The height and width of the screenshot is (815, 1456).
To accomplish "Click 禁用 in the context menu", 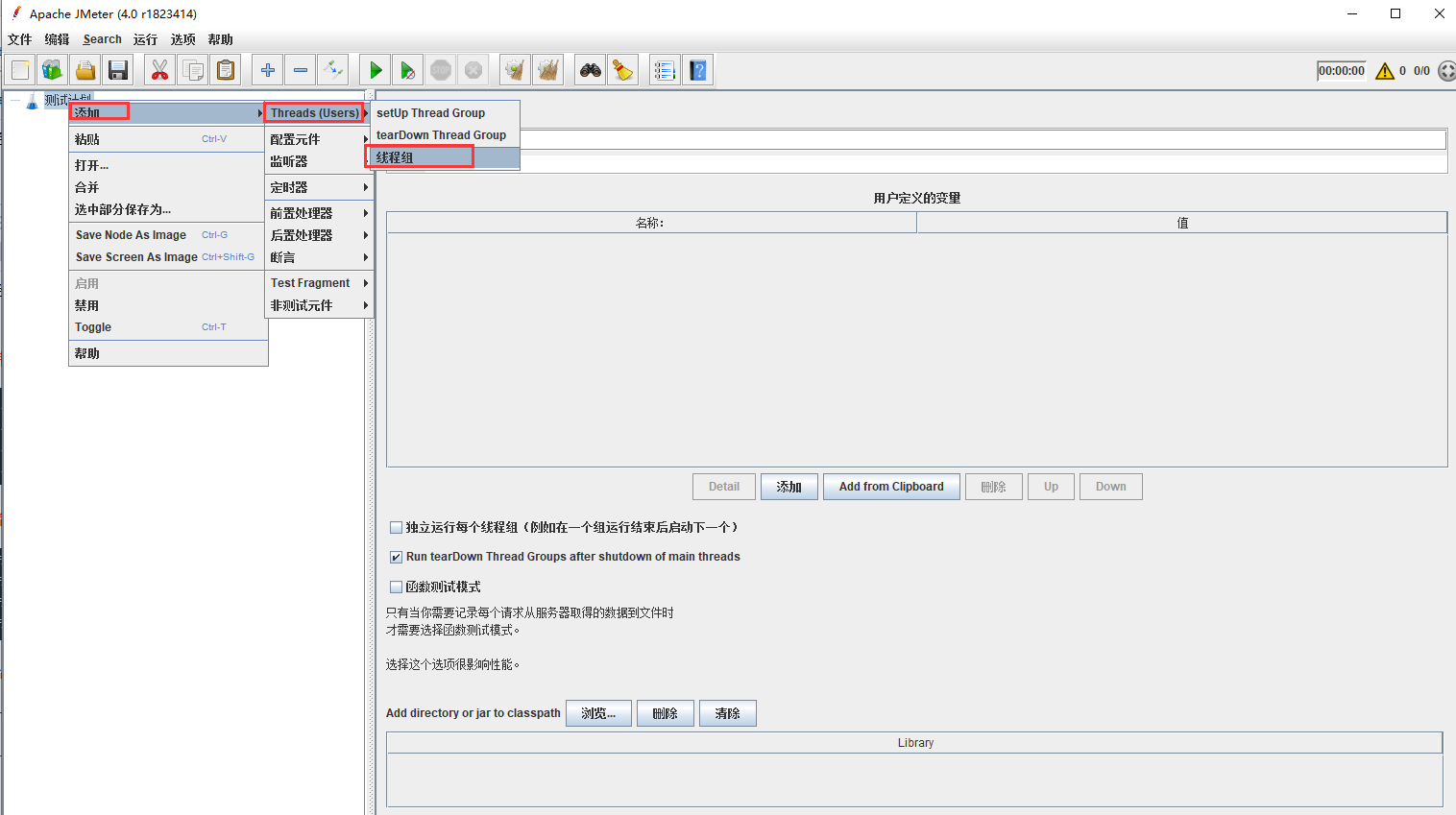I will (168, 305).
